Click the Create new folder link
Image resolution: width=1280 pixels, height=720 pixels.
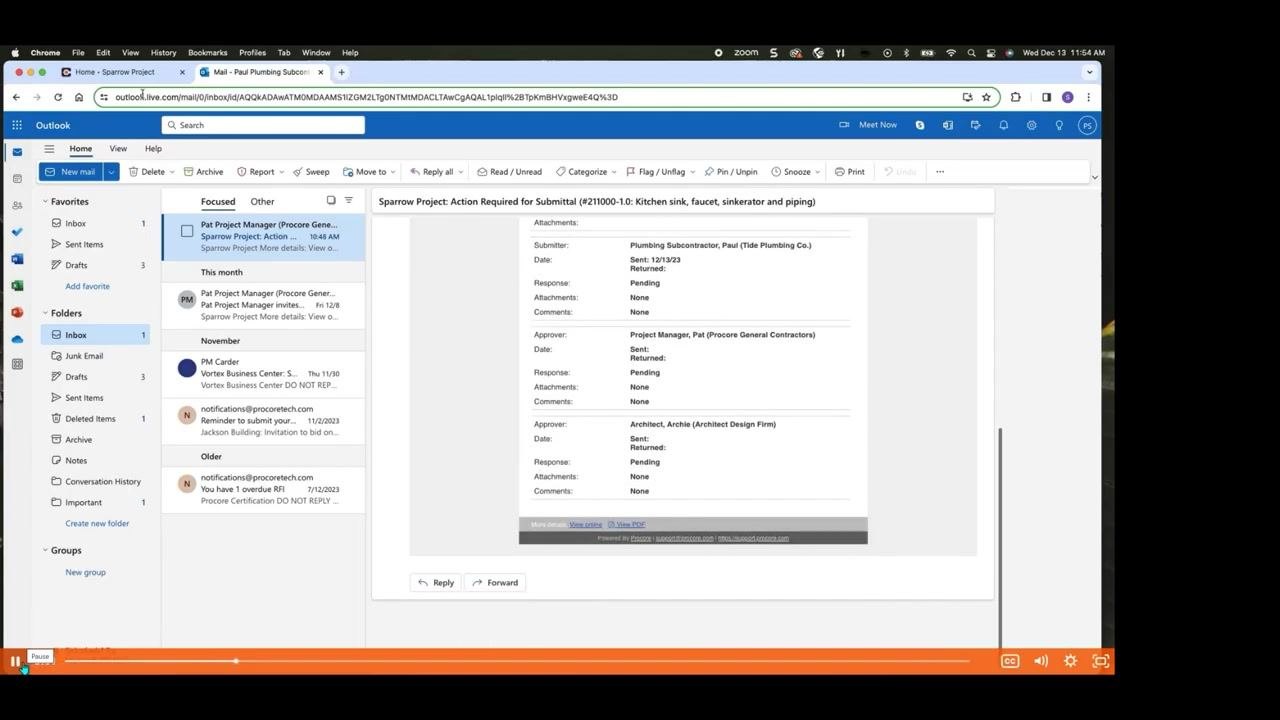(x=97, y=524)
